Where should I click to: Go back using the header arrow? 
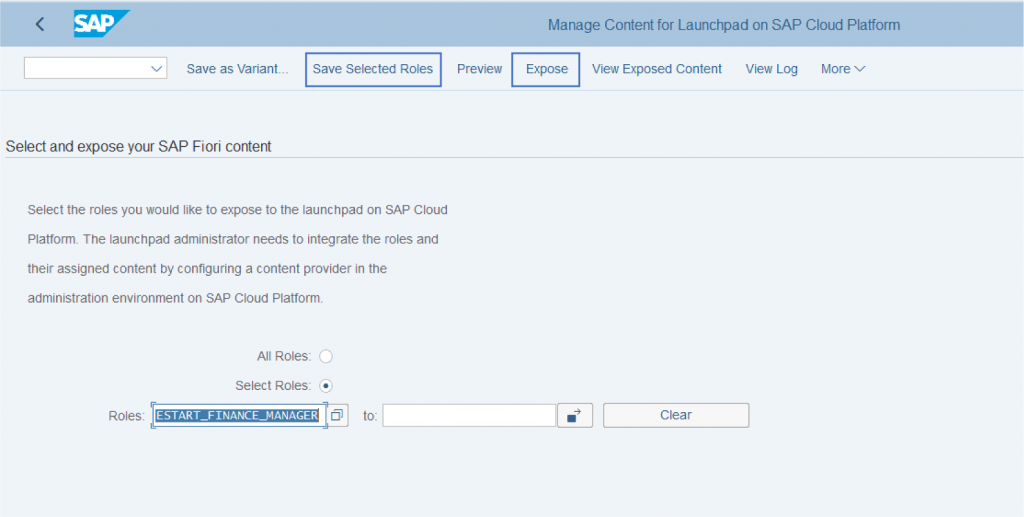[x=40, y=25]
